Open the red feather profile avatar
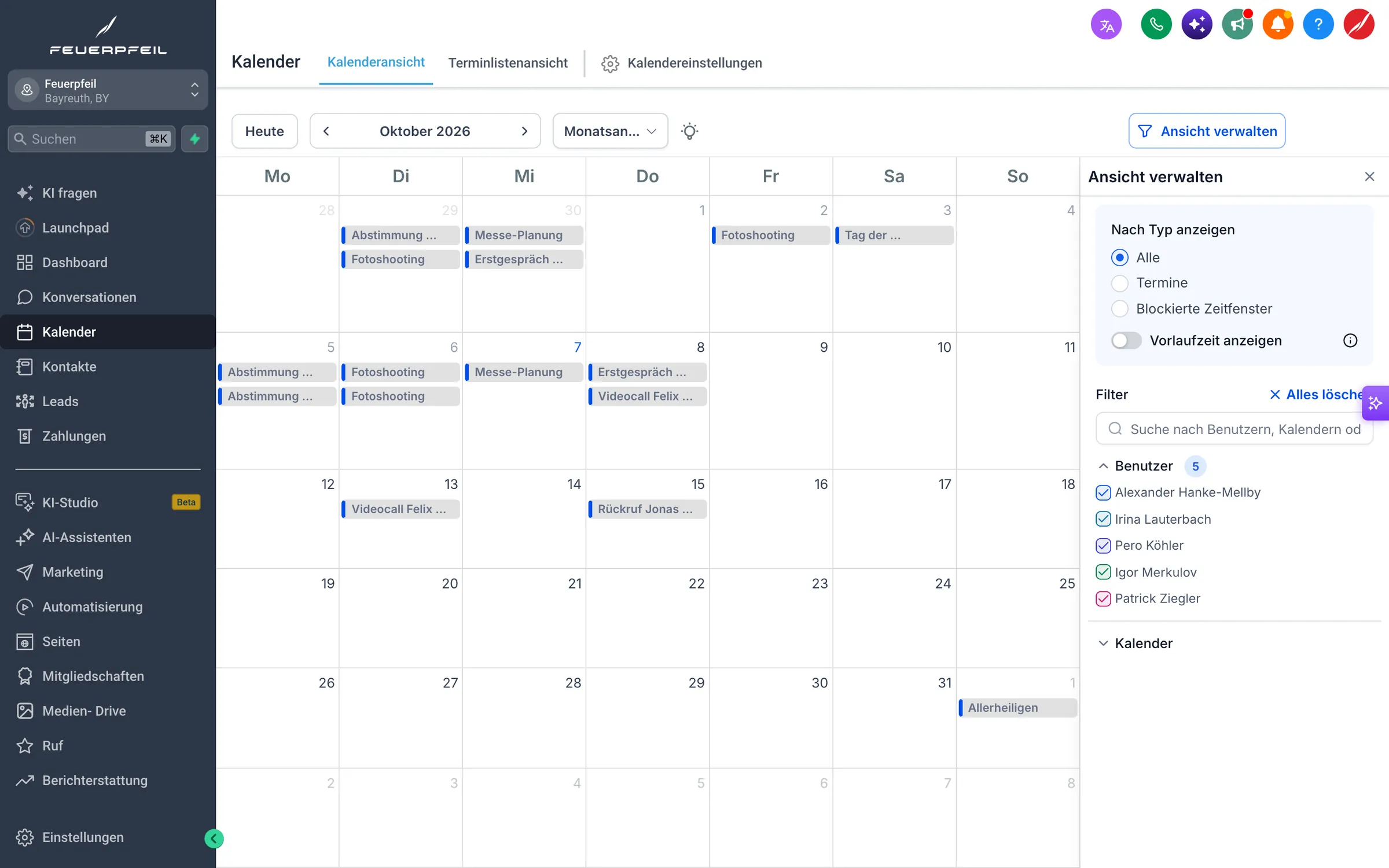The image size is (1389, 868). point(1358,25)
